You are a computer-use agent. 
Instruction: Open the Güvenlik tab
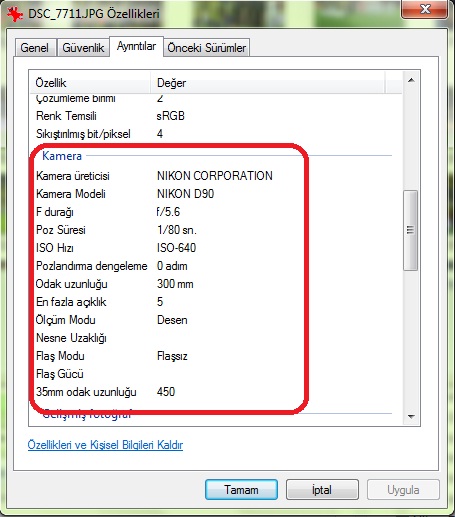point(83,48)
